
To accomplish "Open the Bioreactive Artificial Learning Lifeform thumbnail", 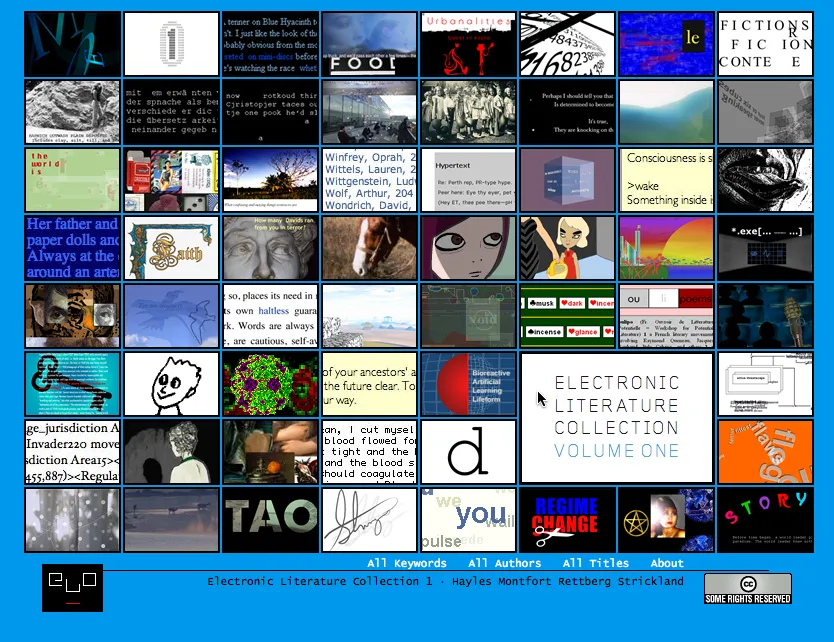I will click(468, 384).
